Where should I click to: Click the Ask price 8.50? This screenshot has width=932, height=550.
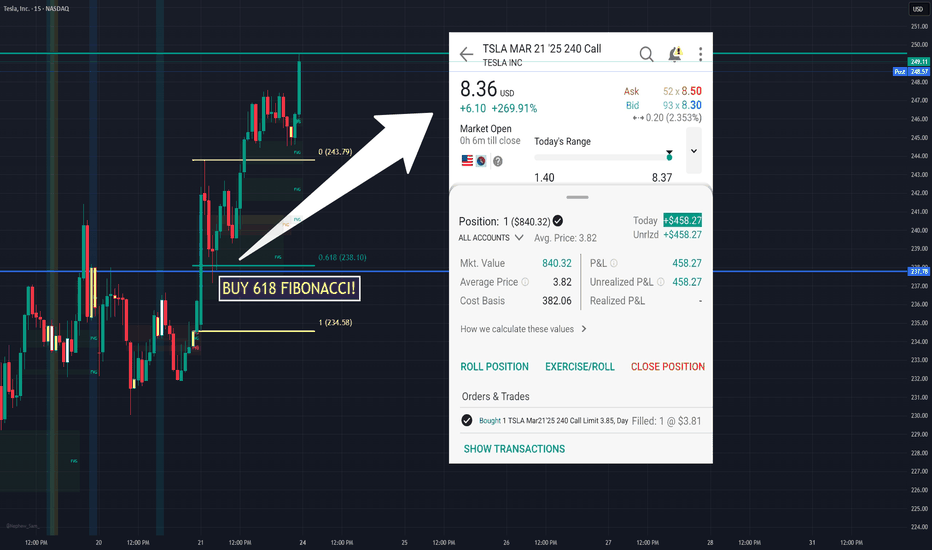pos(691,91)
